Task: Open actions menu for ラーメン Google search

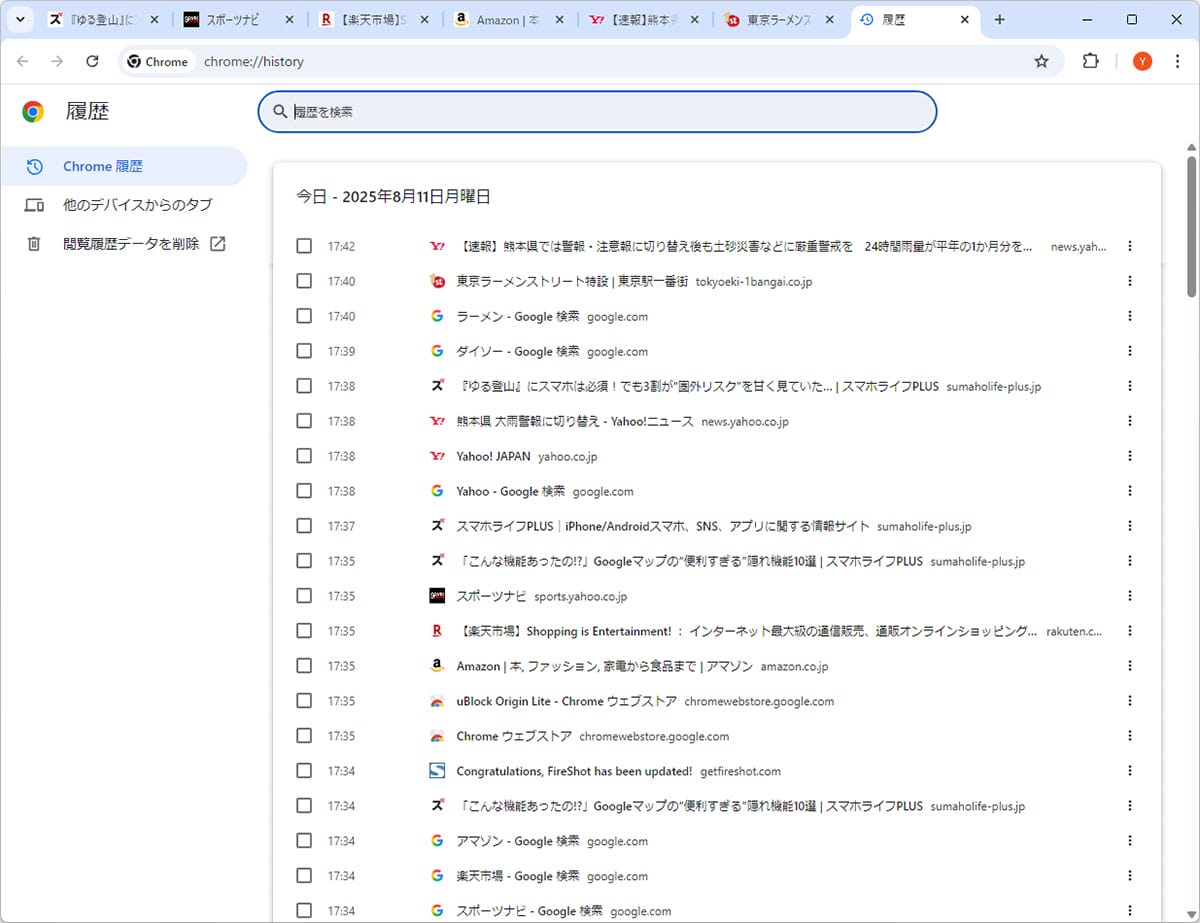Action: pyautogui.click(x=1130, y=316)
